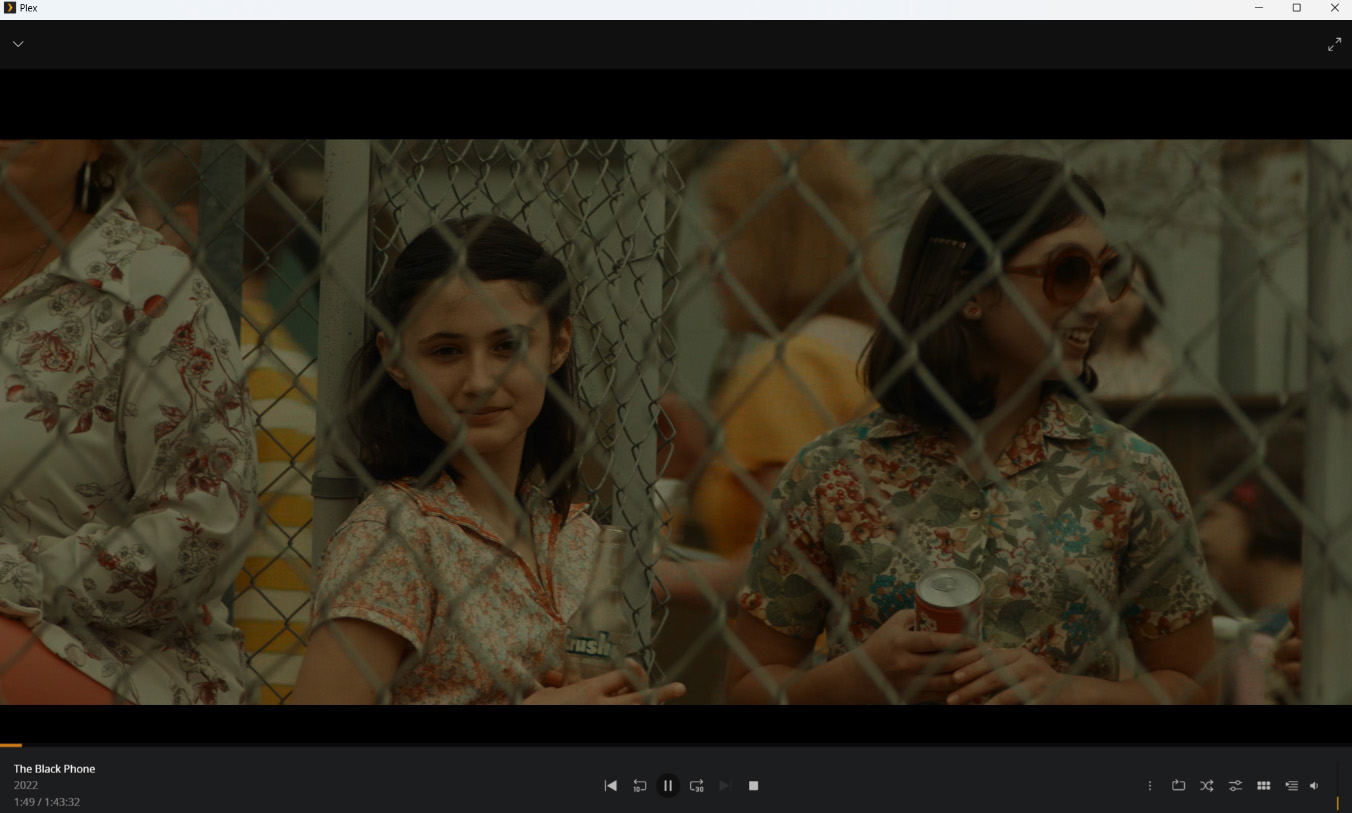
Task: Mute audio using speaker icon
Action: (1314, 786)
